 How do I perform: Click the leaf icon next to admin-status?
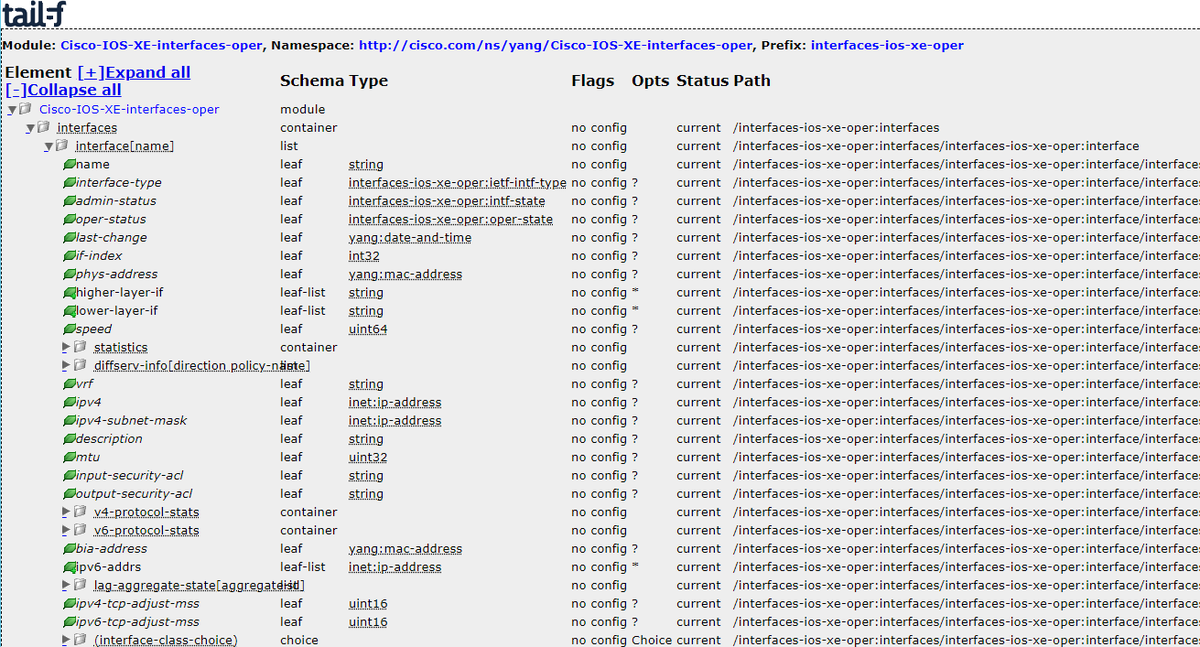point(69,201)
